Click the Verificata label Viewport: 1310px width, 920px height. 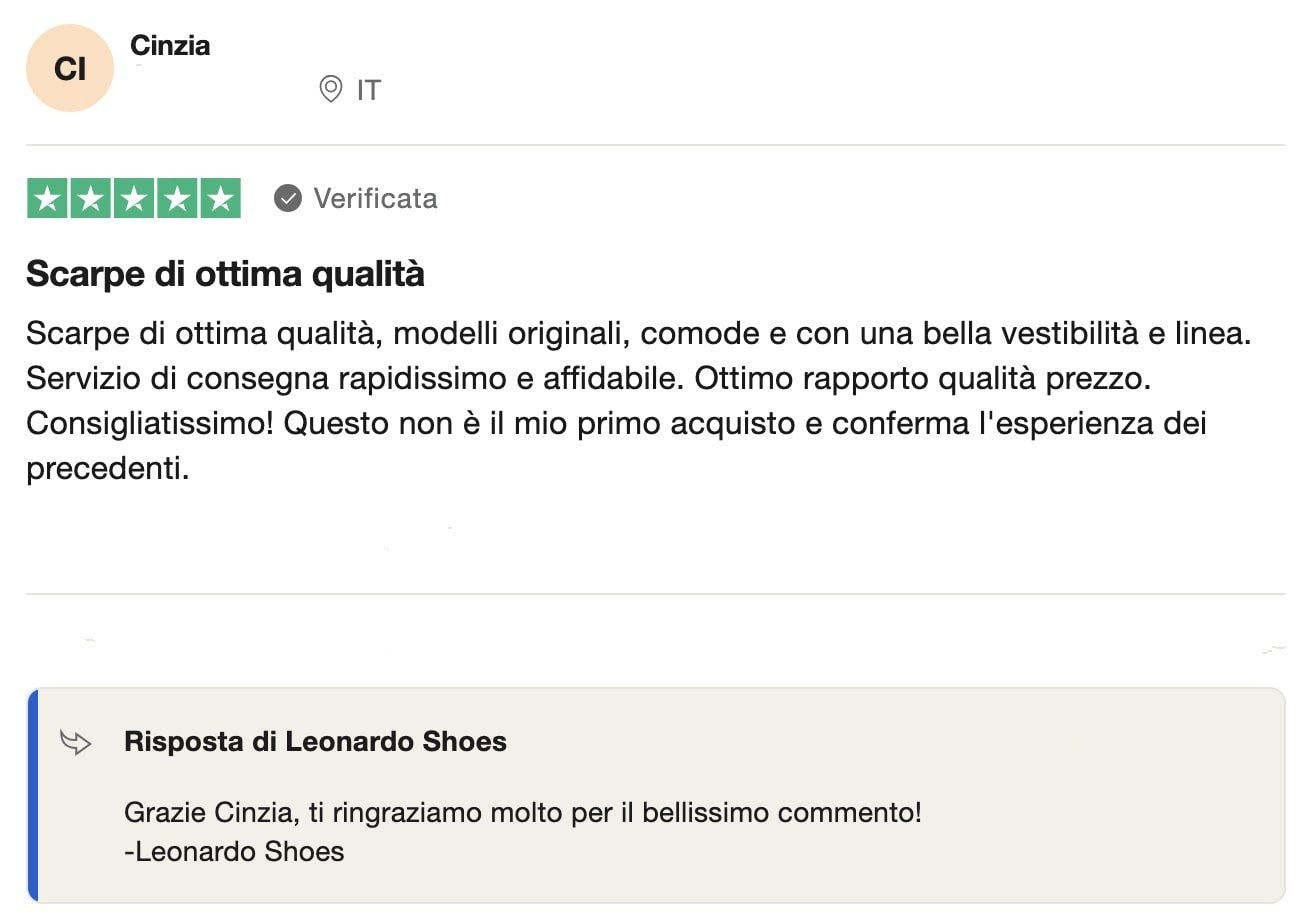tap(375, 198)
